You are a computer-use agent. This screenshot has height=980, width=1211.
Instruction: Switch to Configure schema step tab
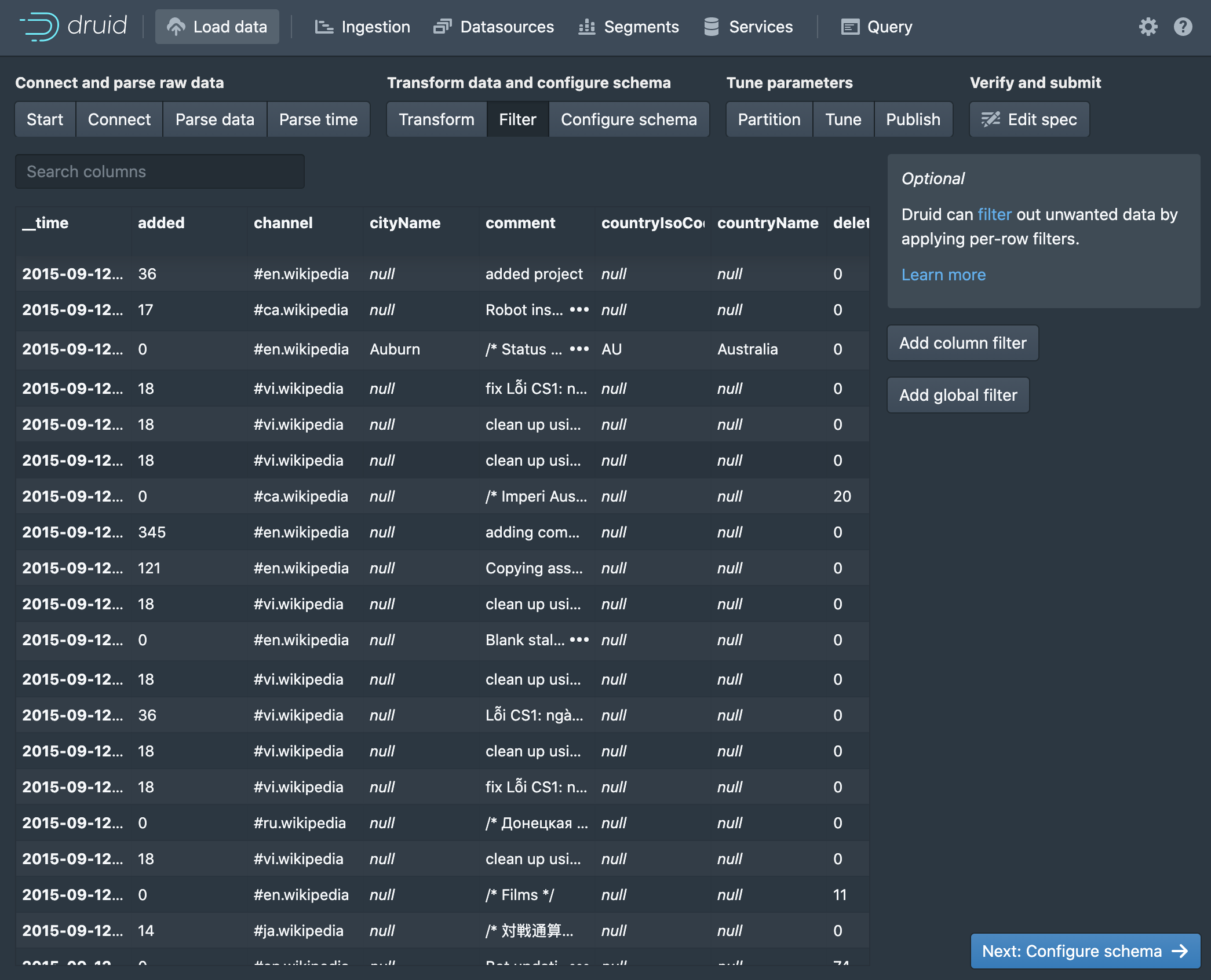coord(629,119)
